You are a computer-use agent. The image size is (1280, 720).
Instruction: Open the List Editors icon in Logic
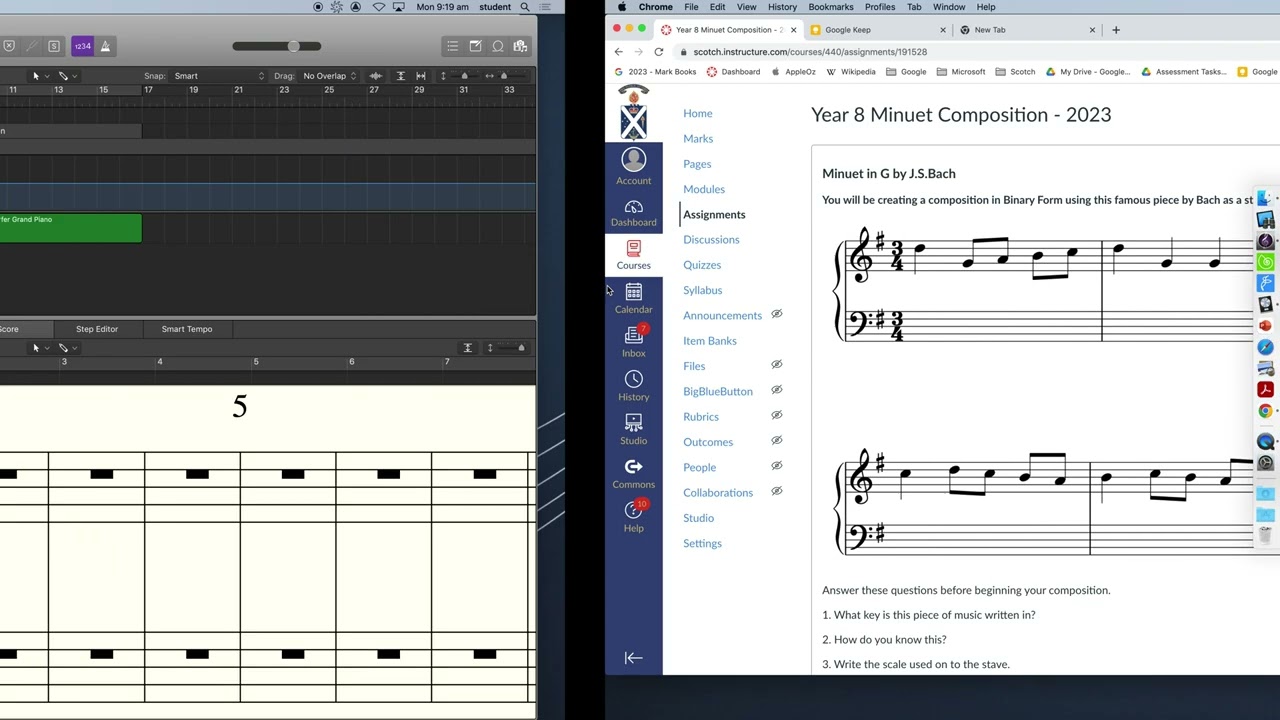[x=452, y=46]
